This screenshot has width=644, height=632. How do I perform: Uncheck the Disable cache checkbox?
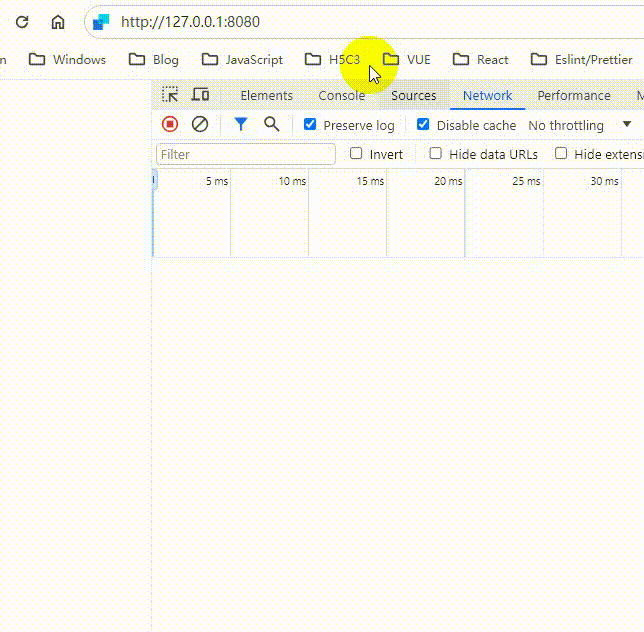pos(423,124)
